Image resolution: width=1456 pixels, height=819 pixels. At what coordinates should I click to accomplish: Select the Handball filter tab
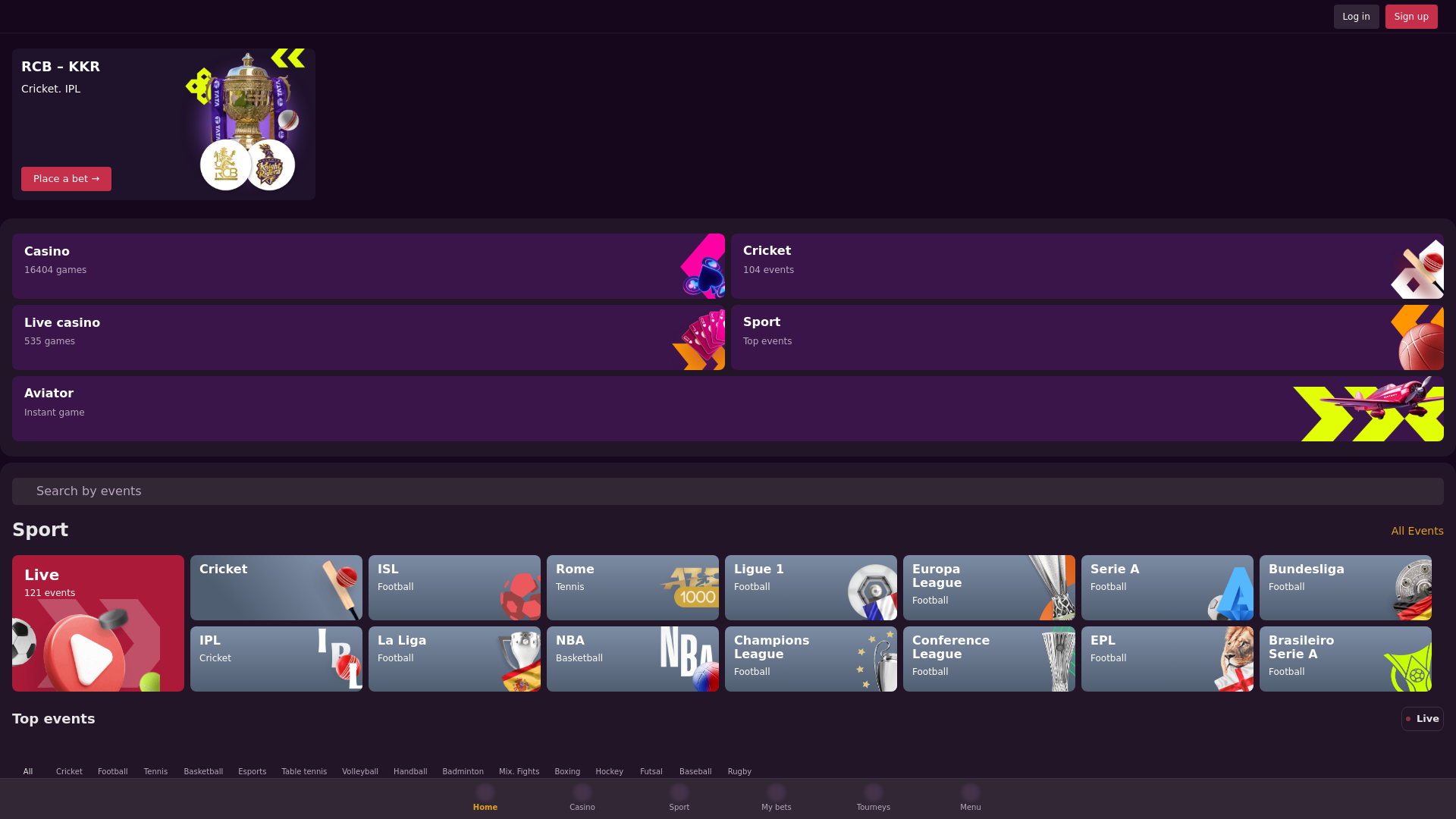coord(410,772)
